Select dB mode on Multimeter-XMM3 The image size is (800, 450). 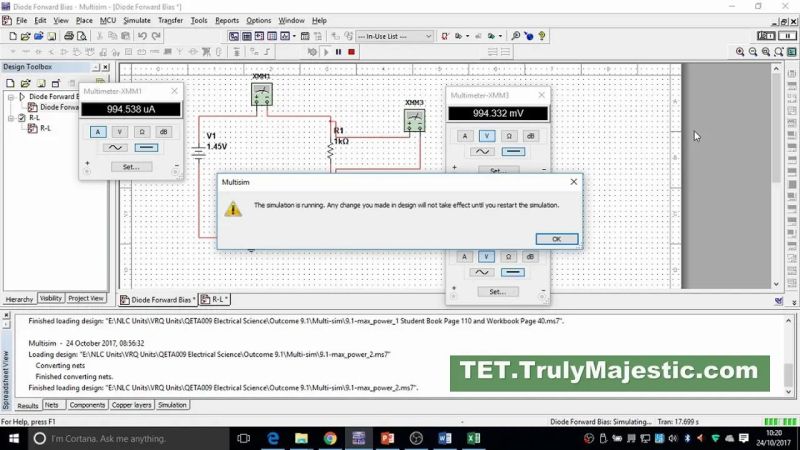click(x=530, y=136)
